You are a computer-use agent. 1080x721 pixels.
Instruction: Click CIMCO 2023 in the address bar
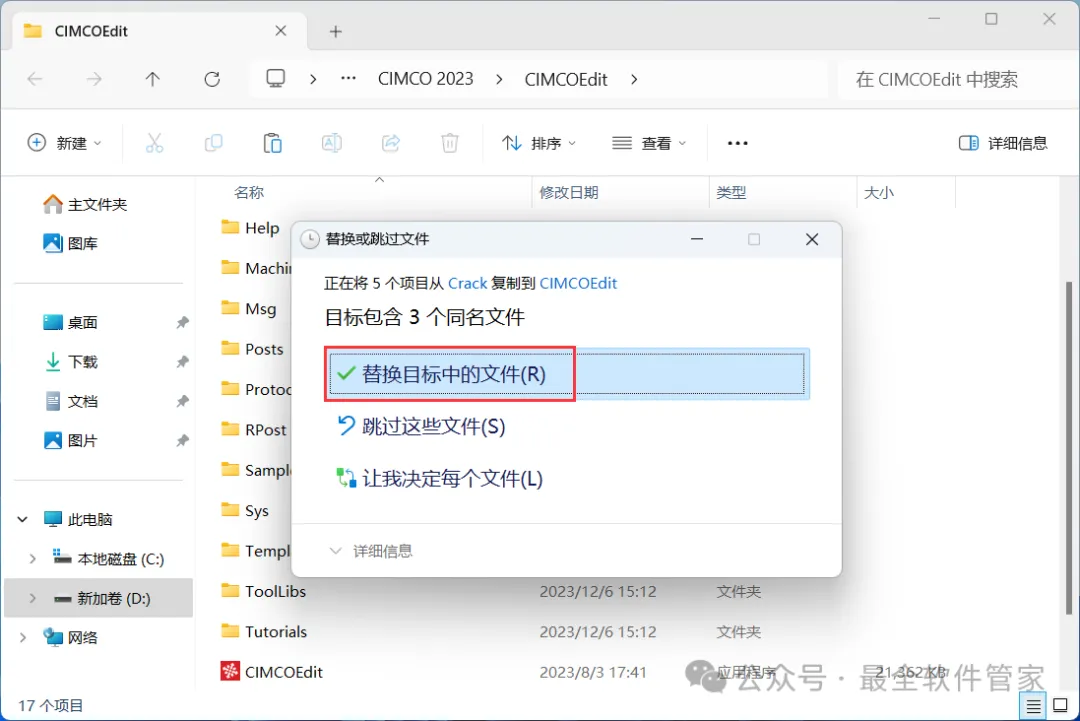click(x=426, y=79)
